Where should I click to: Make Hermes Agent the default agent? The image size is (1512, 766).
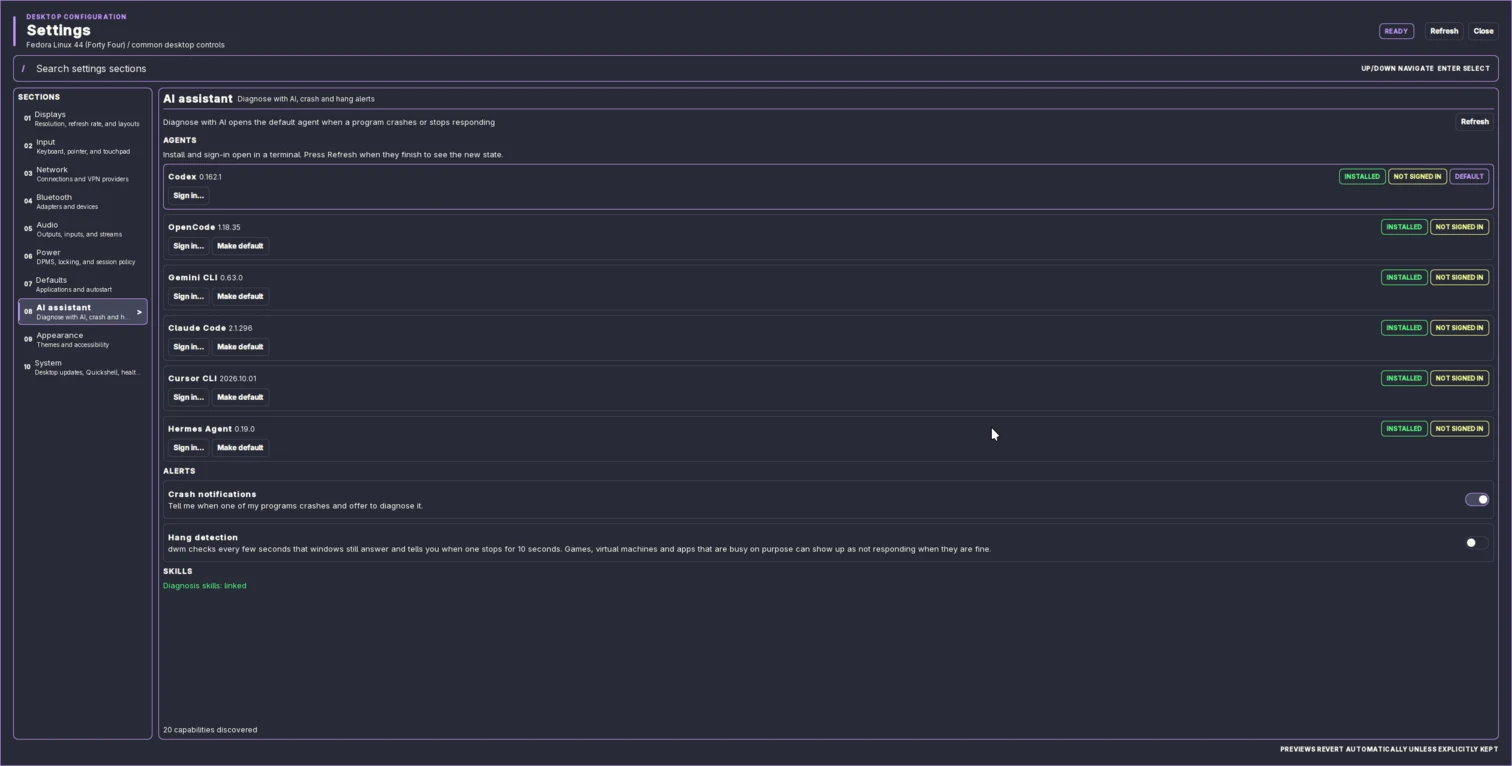pyautogui.click(x=240, y=448)
